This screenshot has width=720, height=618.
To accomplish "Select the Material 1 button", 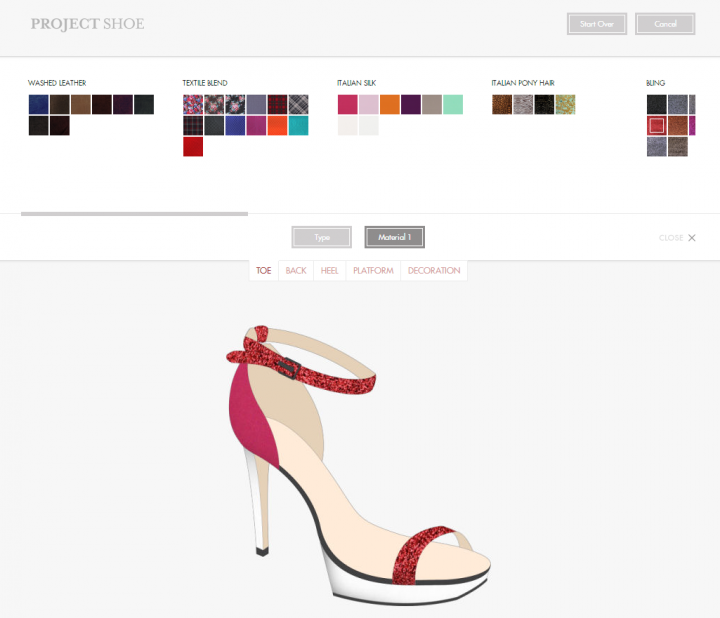I will 394,237.
